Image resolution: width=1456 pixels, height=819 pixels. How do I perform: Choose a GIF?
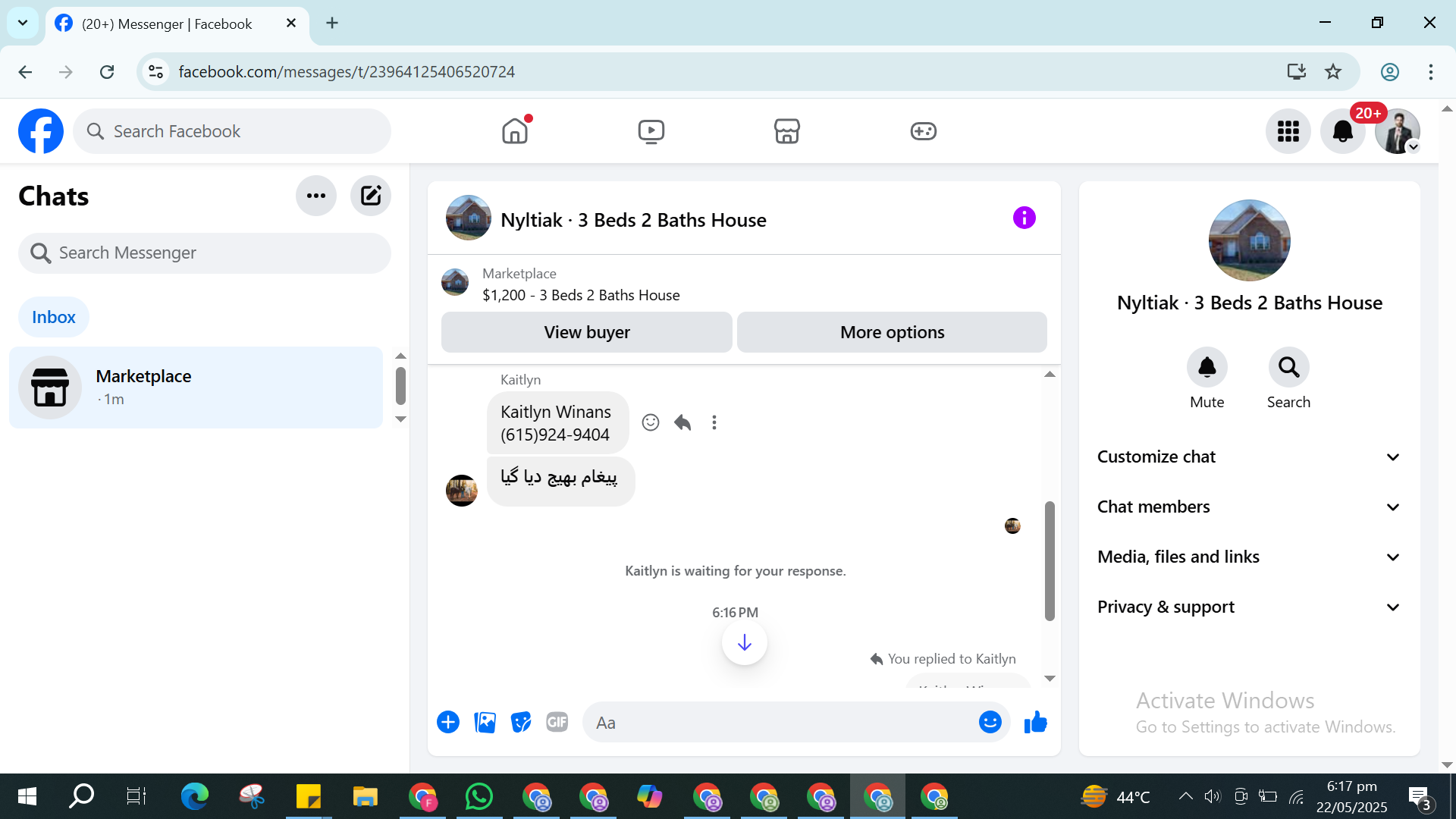coord(557,723)
